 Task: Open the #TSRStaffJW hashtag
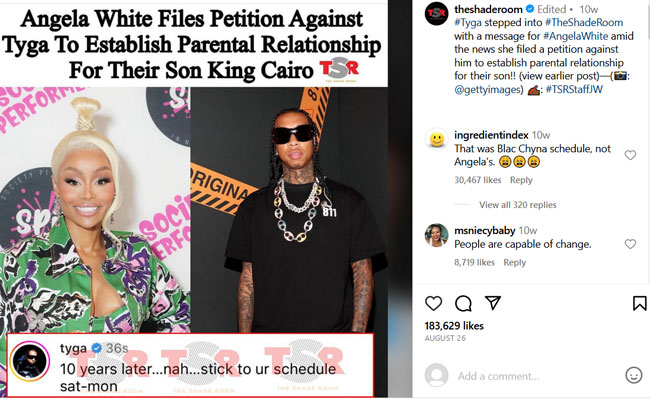574,89
